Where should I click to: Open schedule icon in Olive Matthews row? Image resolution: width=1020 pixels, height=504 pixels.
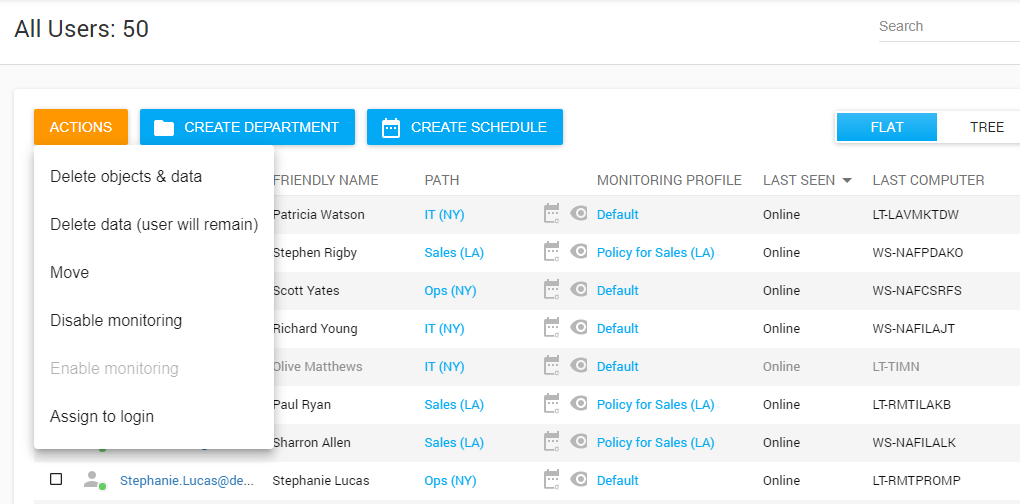click(x=552, y=366)
